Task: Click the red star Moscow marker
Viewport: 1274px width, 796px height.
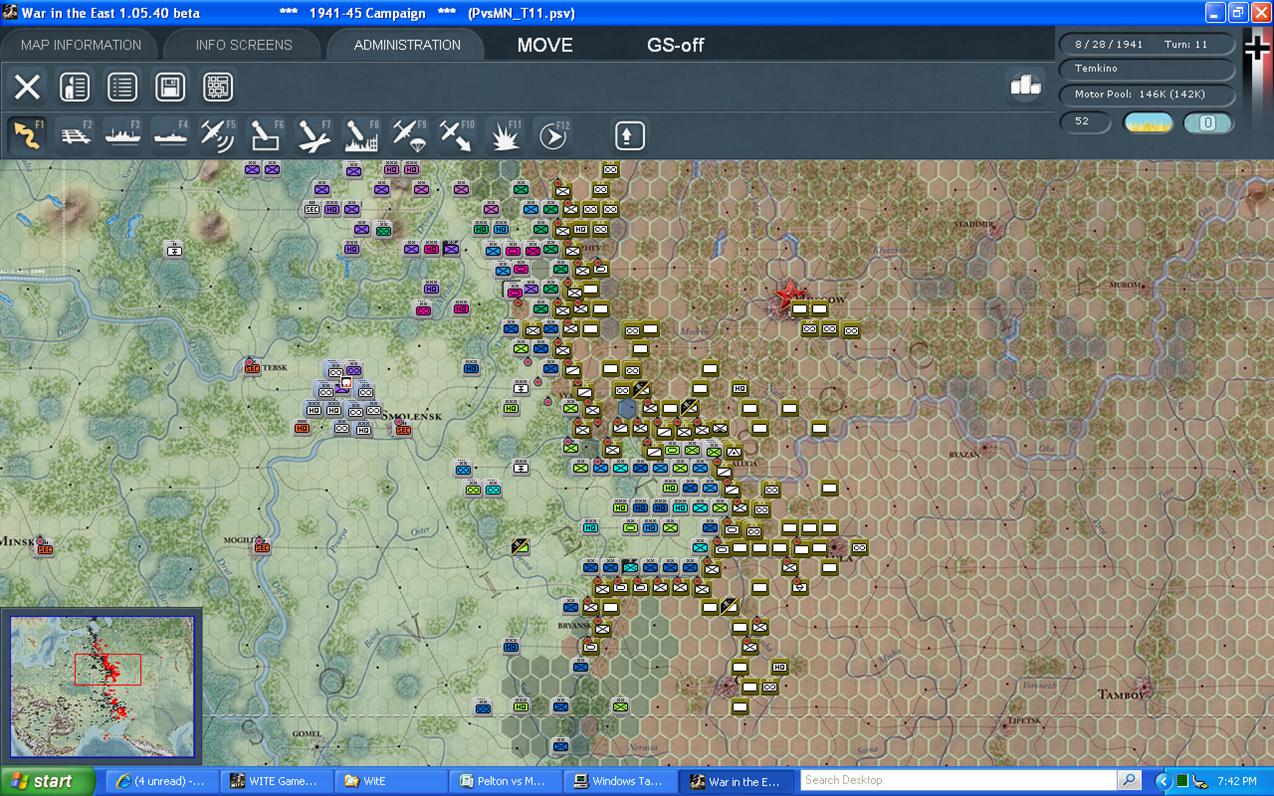Action: point(789,294)
